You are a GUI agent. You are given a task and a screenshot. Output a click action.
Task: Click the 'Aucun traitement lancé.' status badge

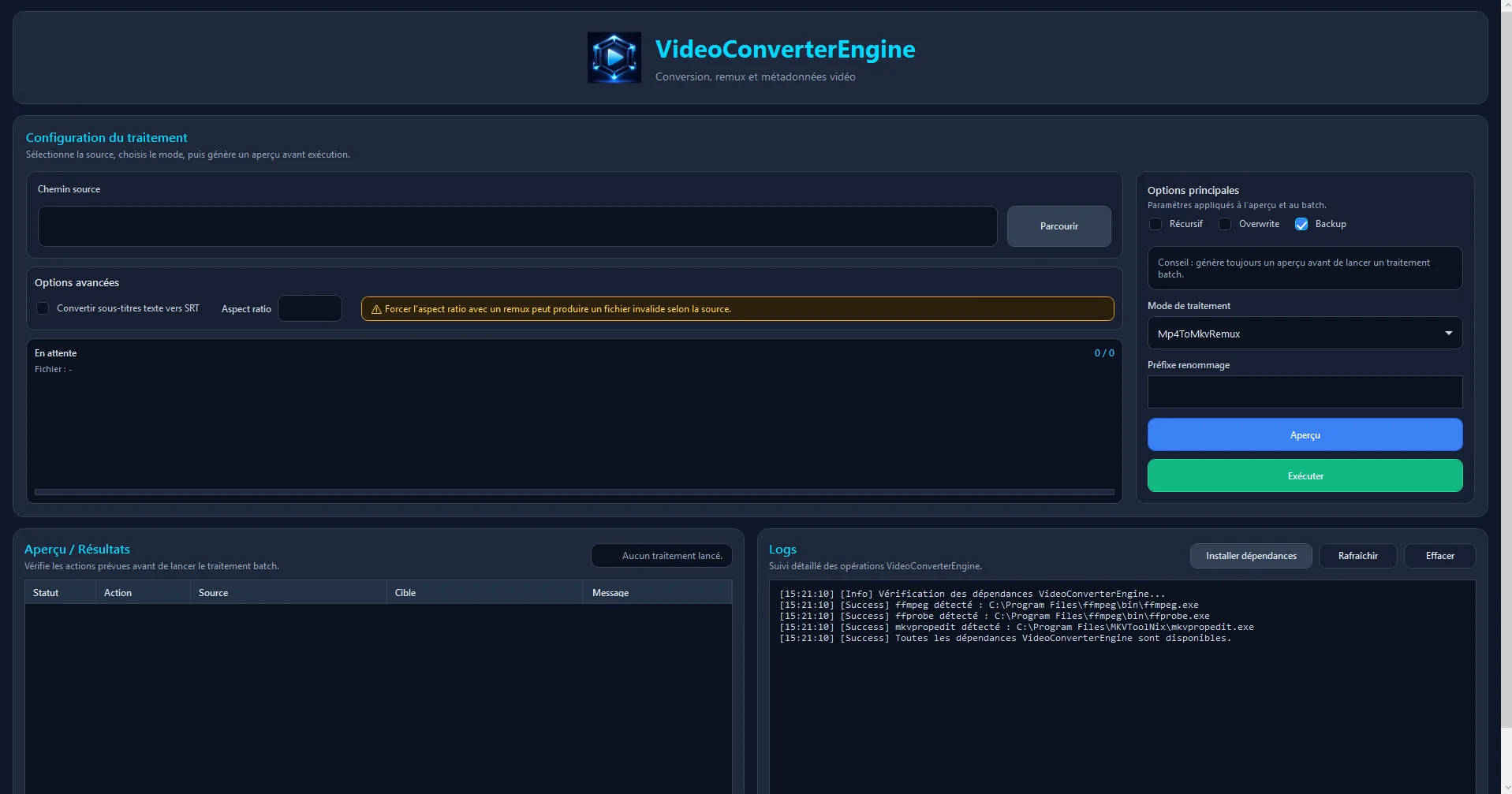tap(662, 556)
